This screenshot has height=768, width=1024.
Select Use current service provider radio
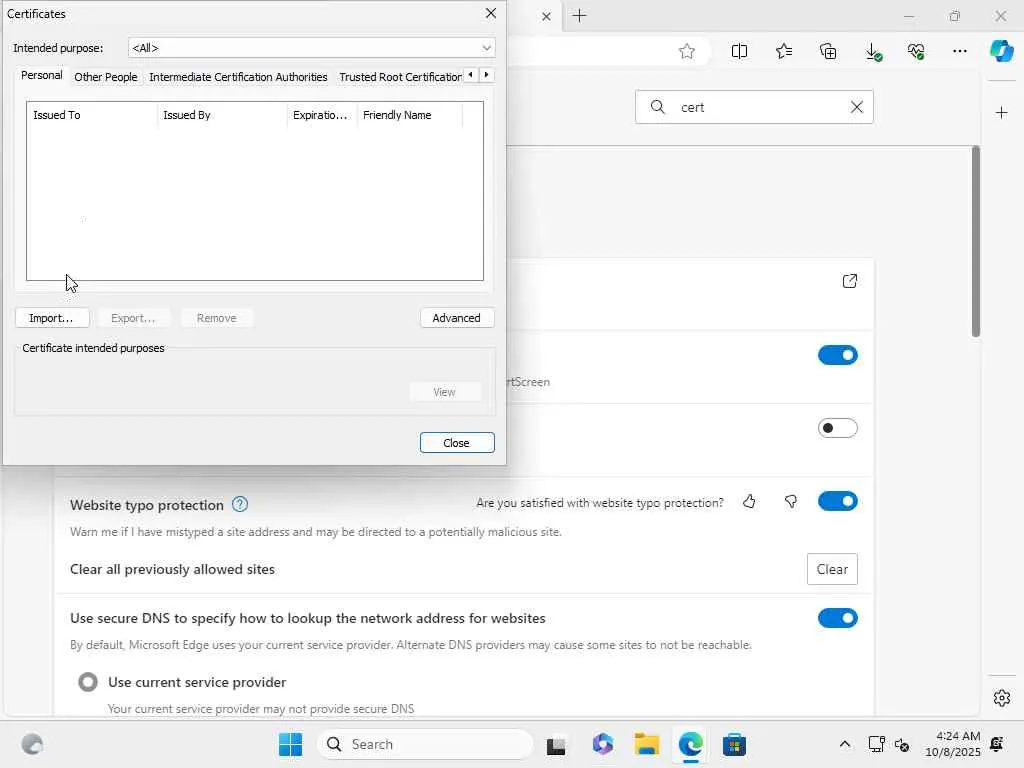(x=88, y=682)
